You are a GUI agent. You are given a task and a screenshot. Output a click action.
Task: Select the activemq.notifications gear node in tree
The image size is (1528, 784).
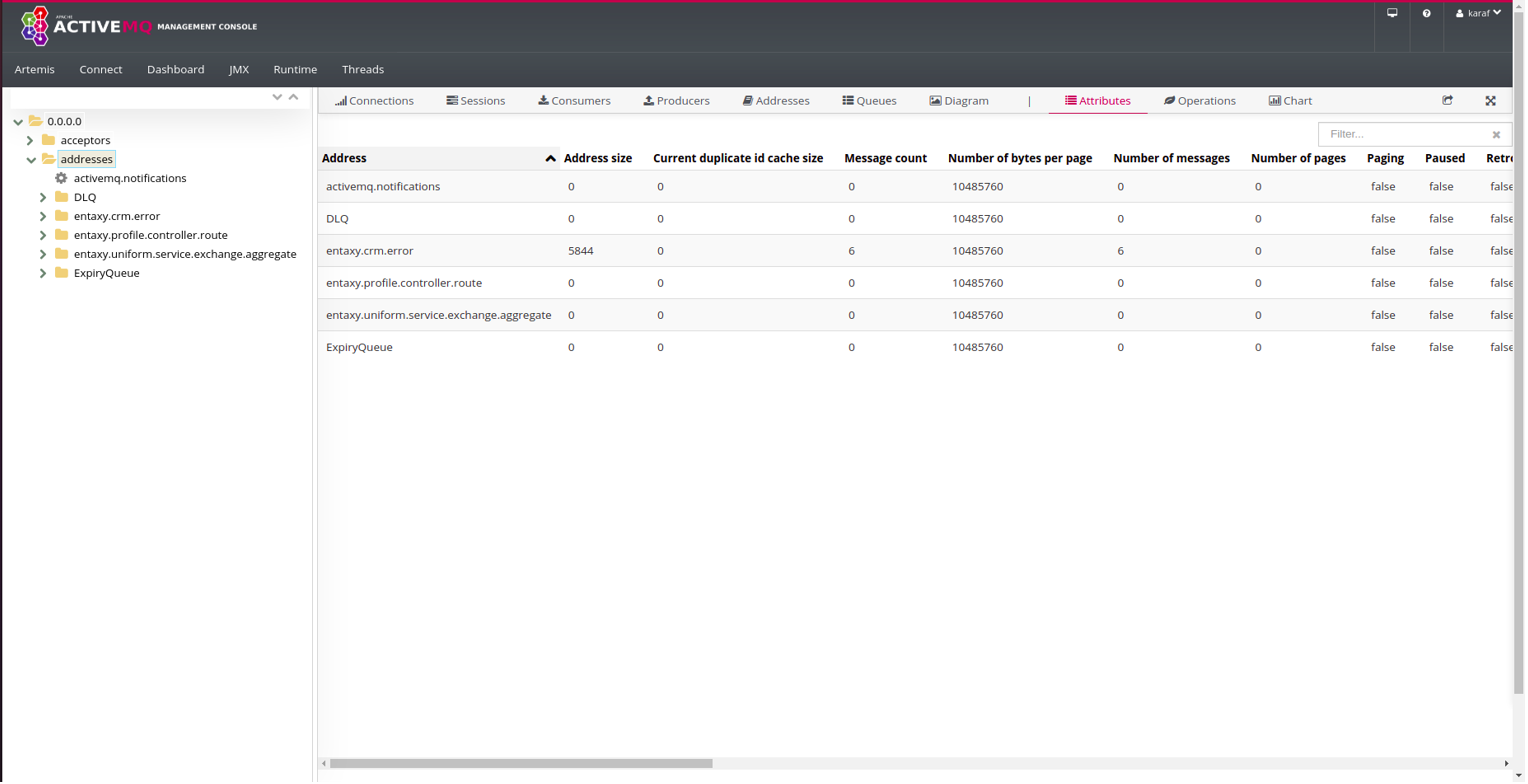(x=129, y=179)
